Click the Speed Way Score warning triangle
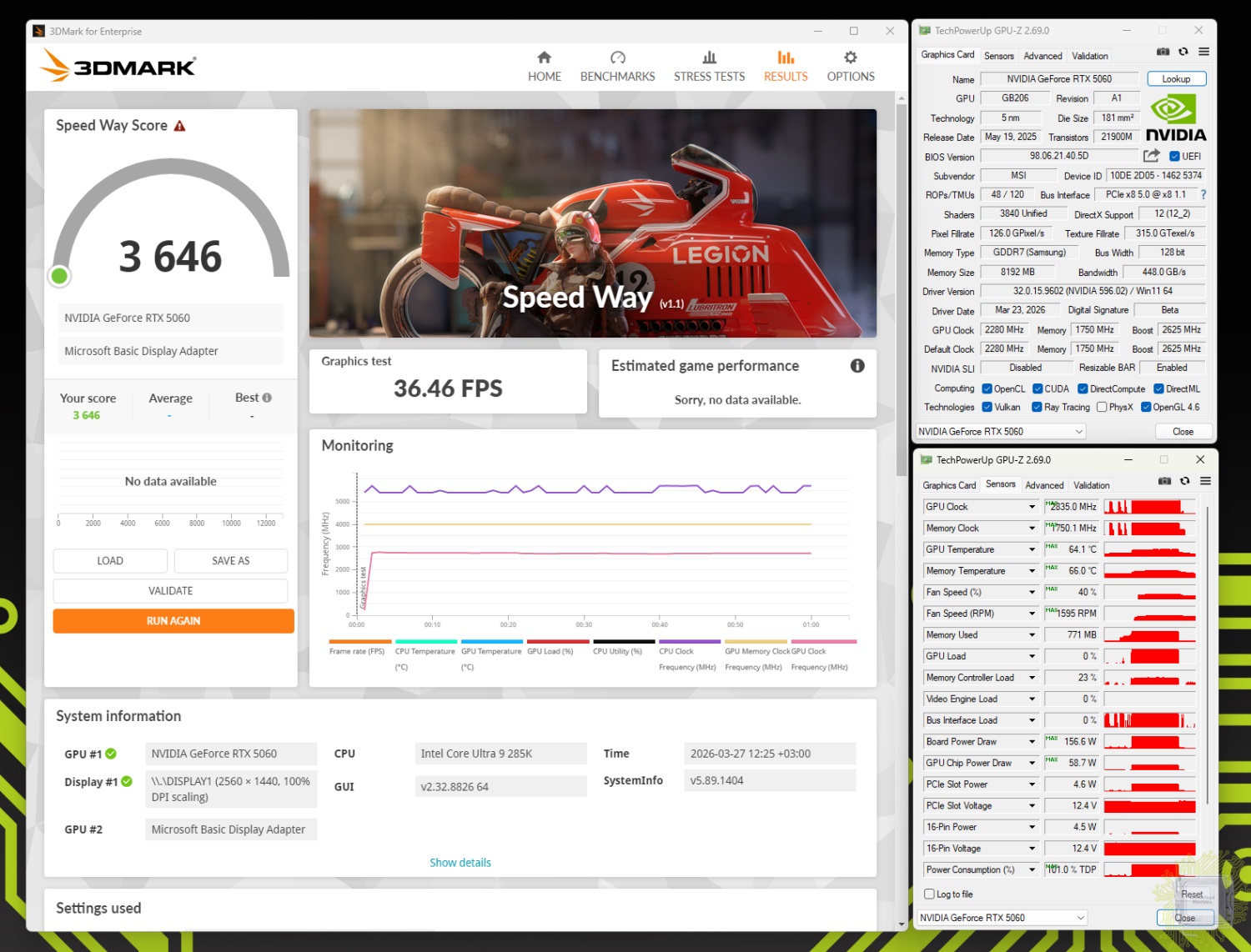Screen dimensions: 1251x952 [x=179, y=126]
